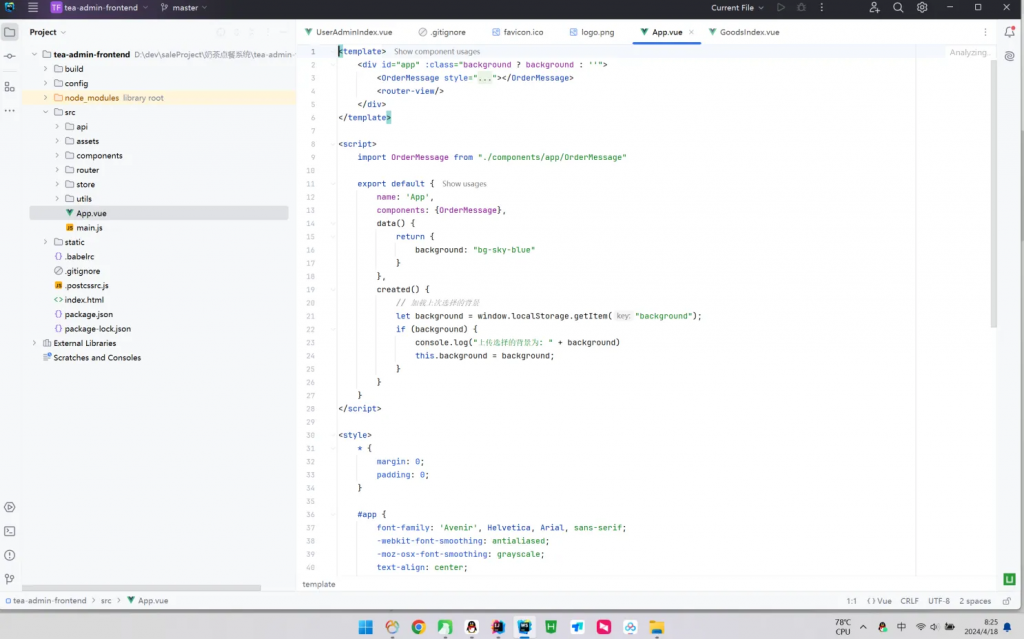Open IDE settings gear icon
The height and width of the screenshot is (639, 1024).
click(x=922, y=8)
